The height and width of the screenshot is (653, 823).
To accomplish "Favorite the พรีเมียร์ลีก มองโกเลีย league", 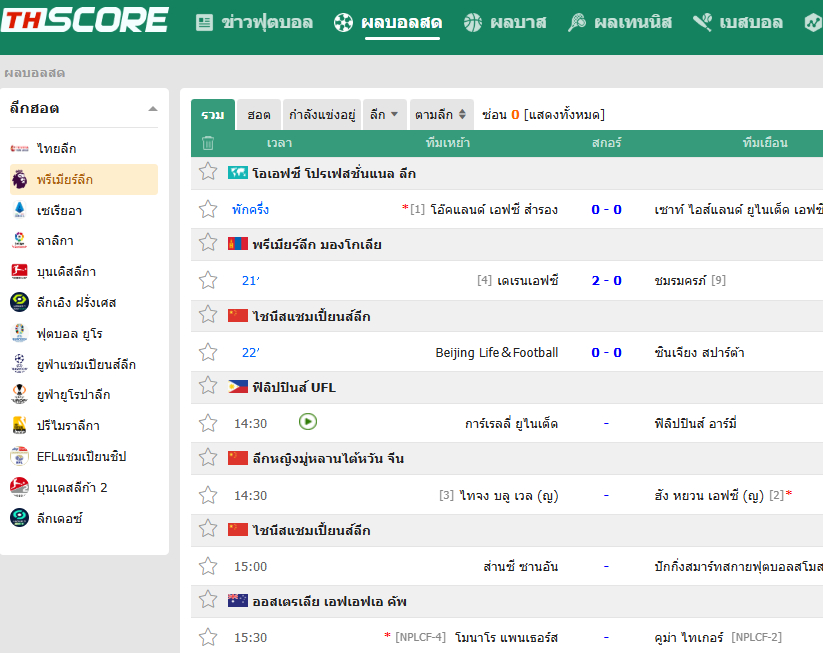I will click(x=208, y=243).
